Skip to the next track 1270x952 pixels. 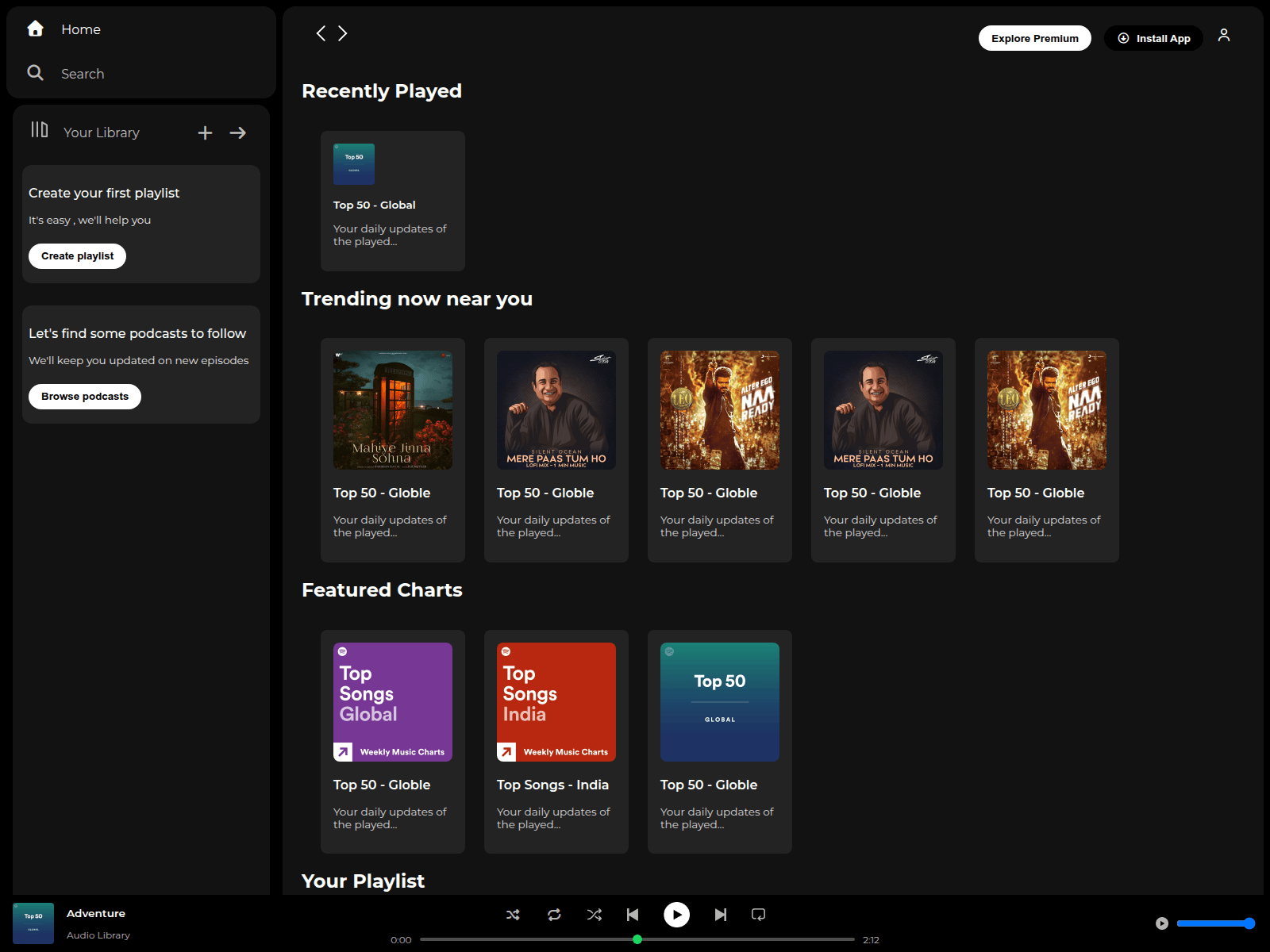click(720, 915)
